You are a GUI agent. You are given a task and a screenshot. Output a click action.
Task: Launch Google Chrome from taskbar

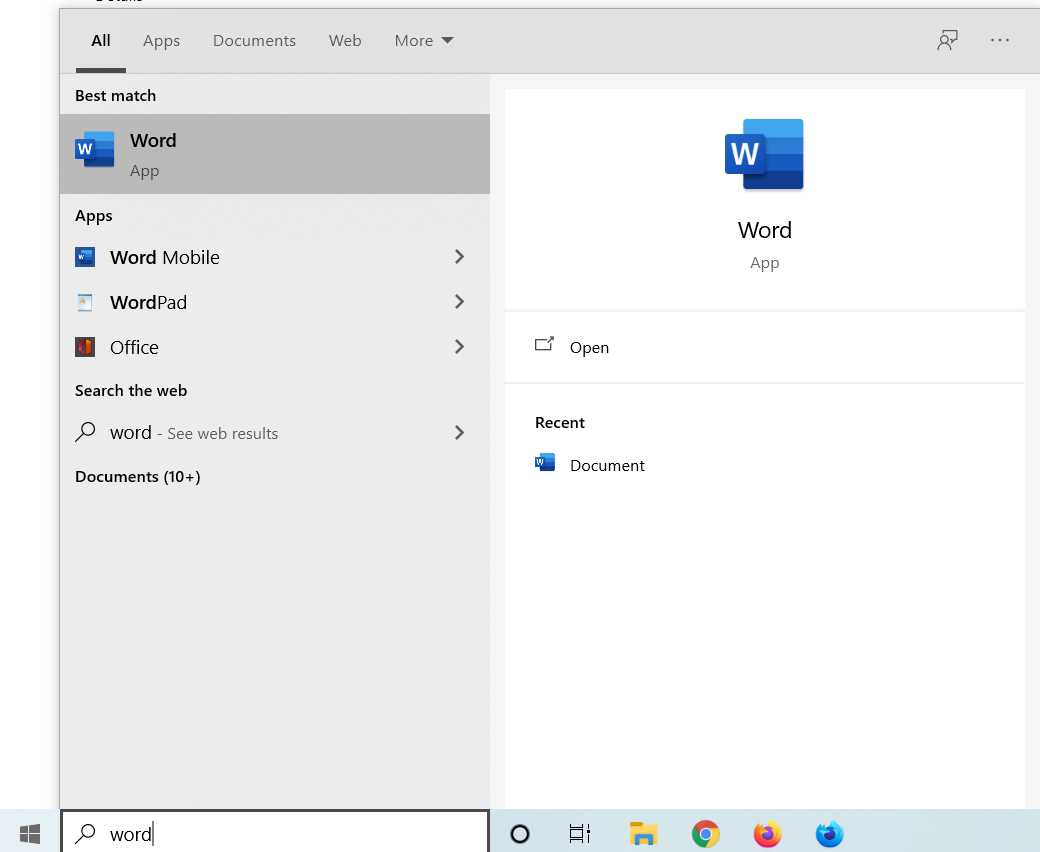point(706,834)
